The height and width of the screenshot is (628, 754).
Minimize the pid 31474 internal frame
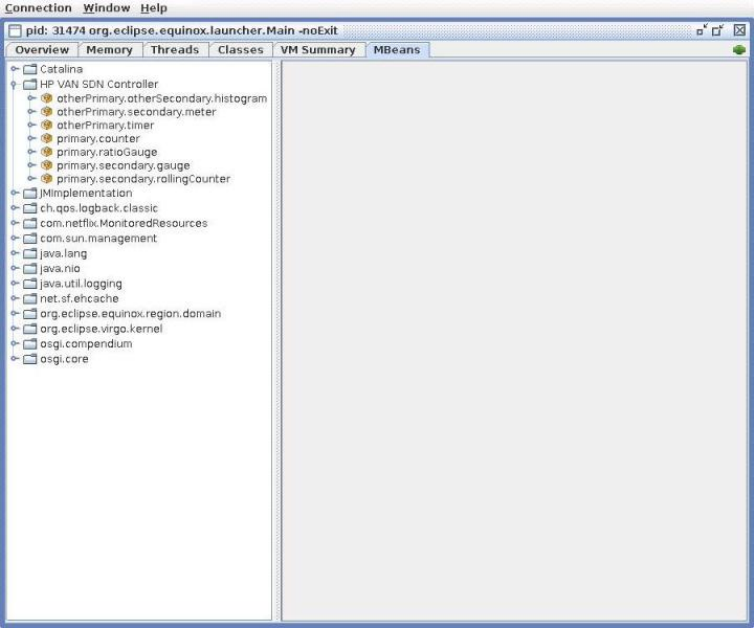point(702,30)
